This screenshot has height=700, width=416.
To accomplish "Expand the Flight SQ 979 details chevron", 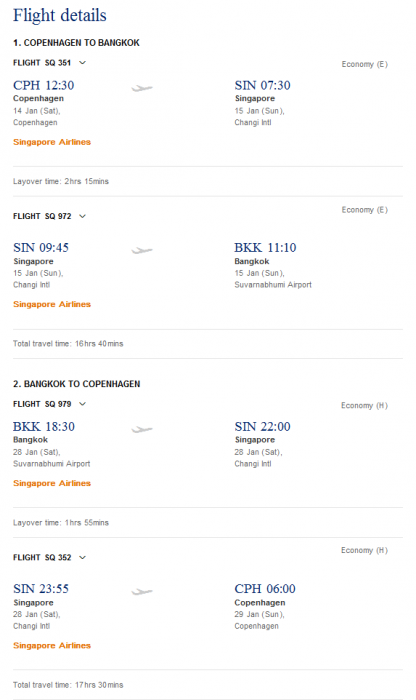I will 83,404.
